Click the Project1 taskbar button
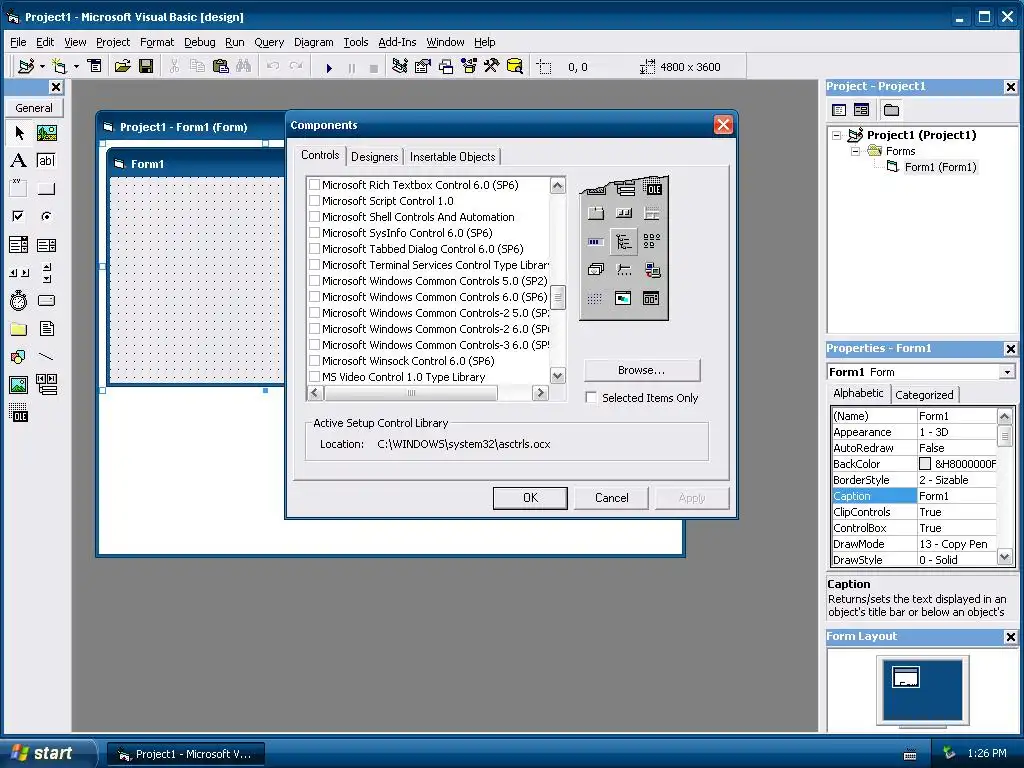 tap(185, 754)
